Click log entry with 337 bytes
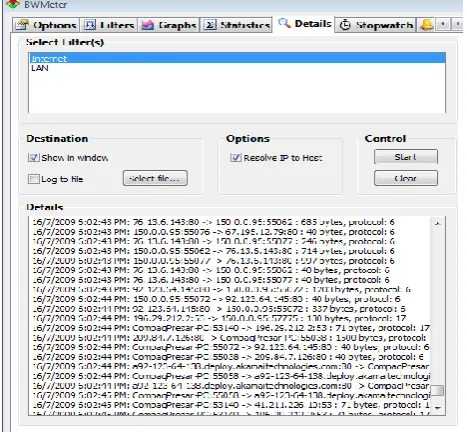 pyautogui.click(x=219, y=309)
